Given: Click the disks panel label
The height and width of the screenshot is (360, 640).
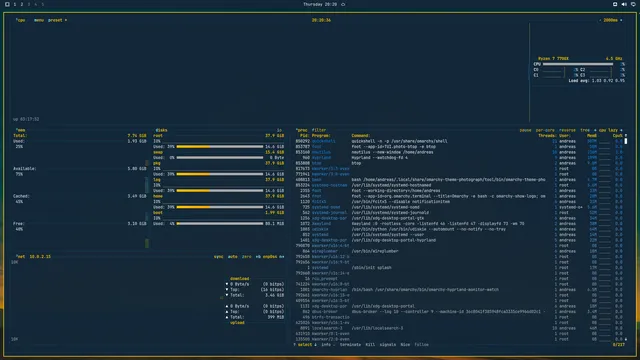Looking at the screenshot, I should coord(161,130).
